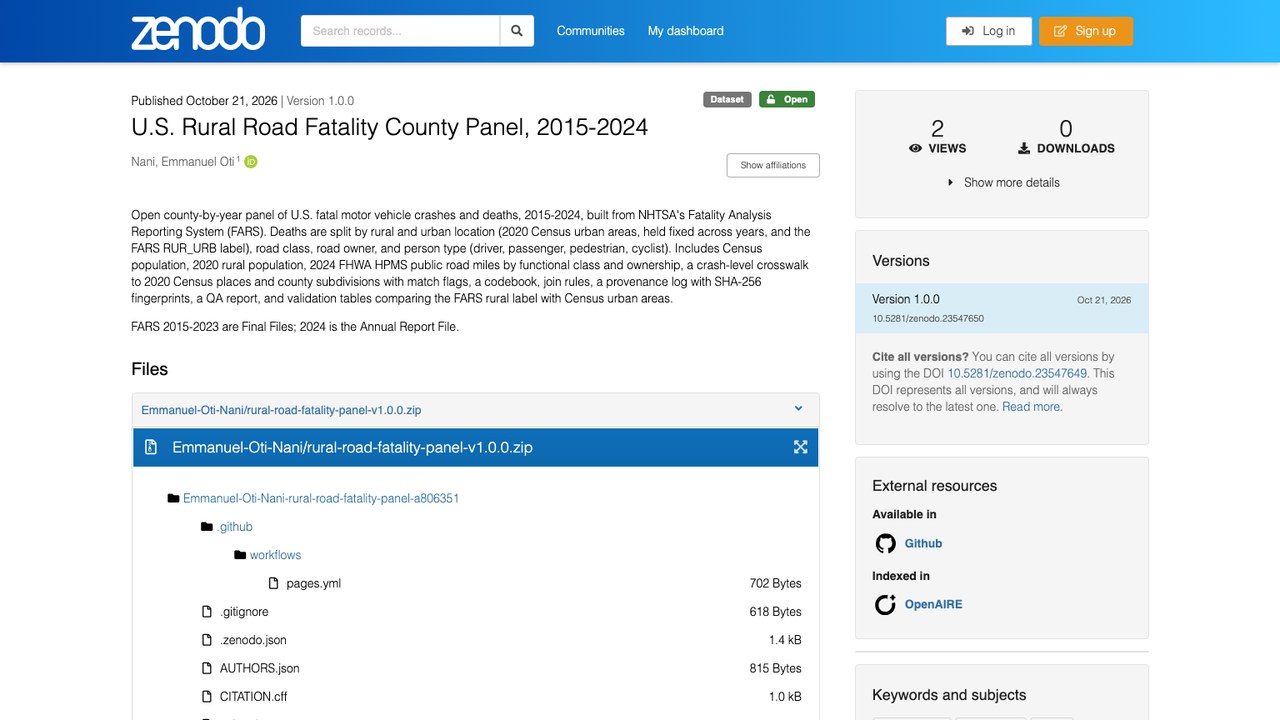The width and height of the screenshot is (1280, 720).
Task: Open the rural-road-fatality-panel-v1.0.0.zip file link
Action: (x=281, y=410)
